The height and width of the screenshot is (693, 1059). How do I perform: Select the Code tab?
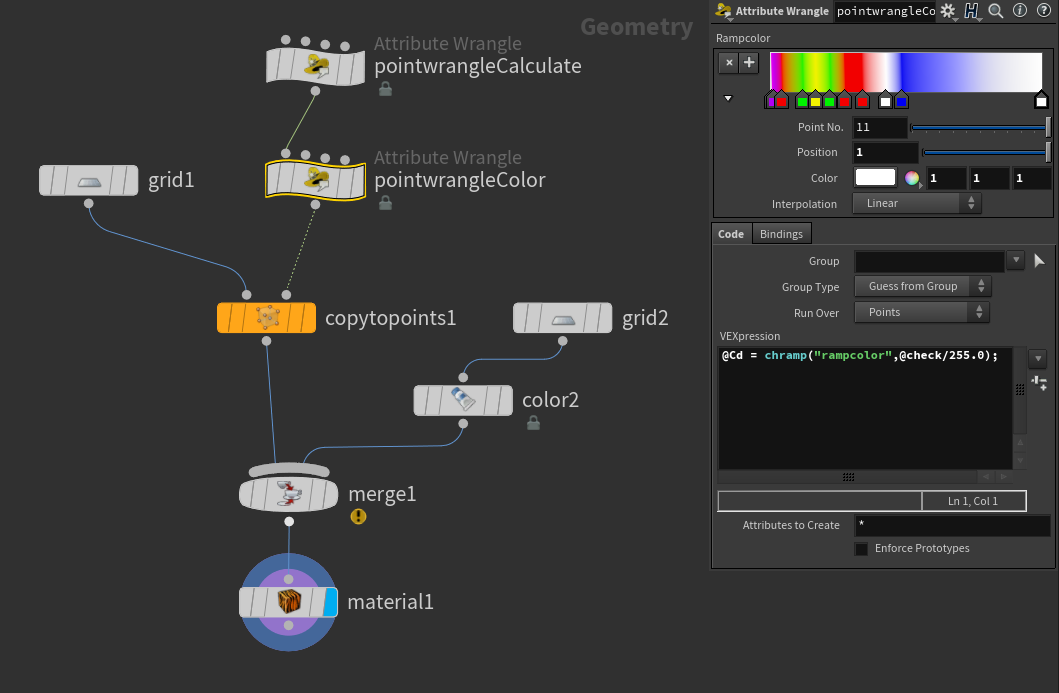[731, 234]
